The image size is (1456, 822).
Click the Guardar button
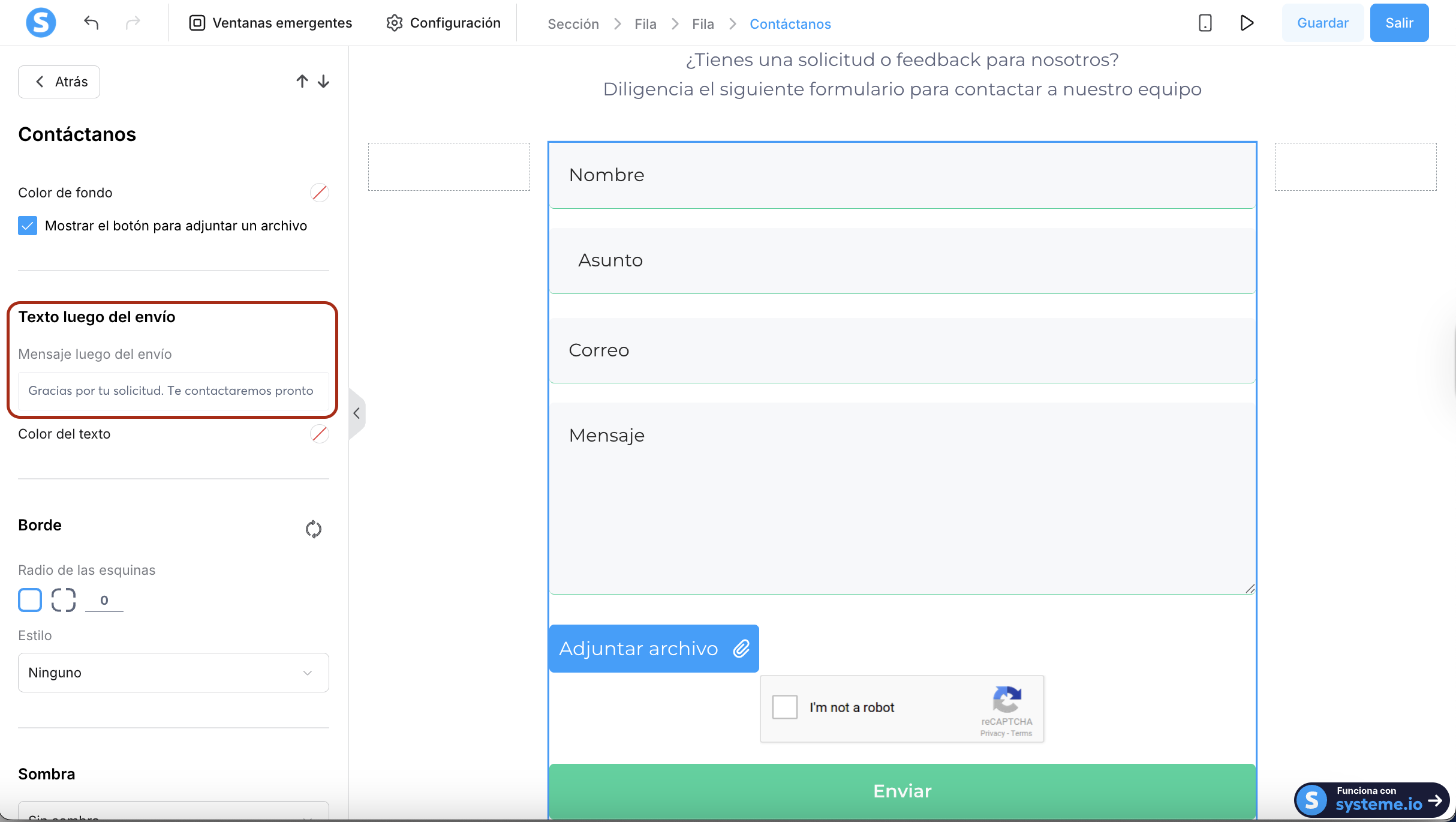click(x=1322, y=23)
